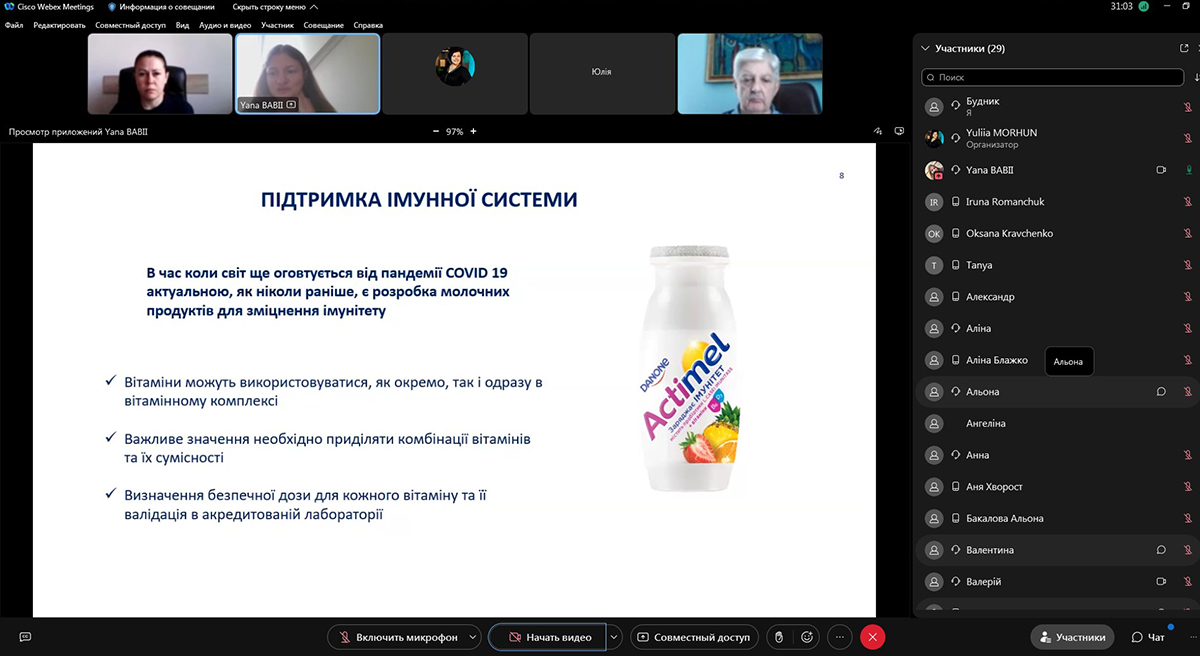Click muted mic icon for Tanya

tap(1188, 265)
